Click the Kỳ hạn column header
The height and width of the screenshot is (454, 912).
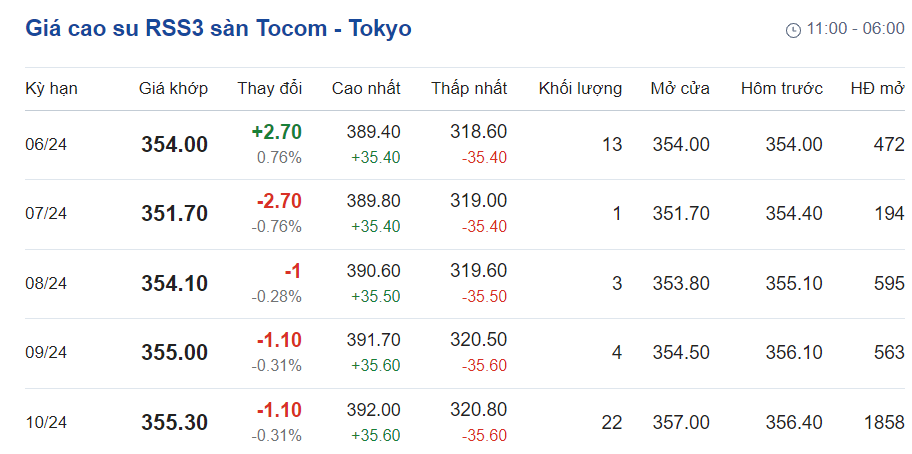point(51,88)
